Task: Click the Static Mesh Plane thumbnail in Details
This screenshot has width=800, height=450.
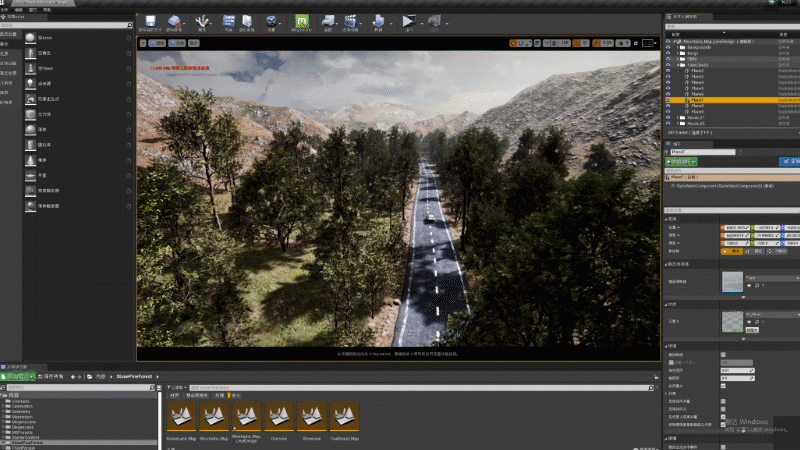Action: (732, 282)
